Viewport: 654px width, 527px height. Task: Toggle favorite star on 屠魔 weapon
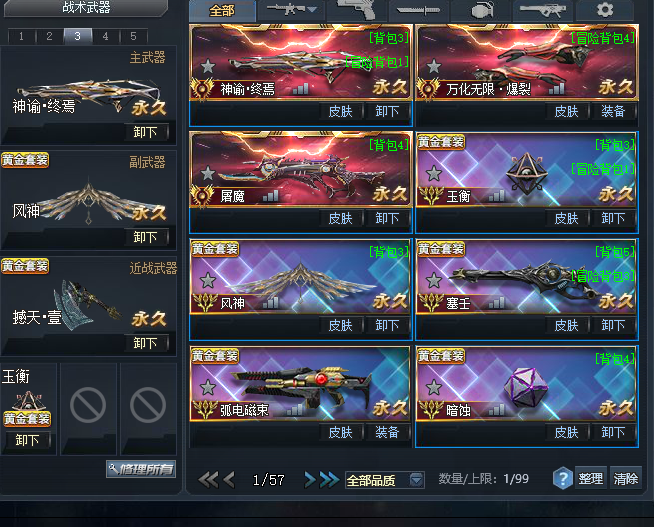pos(208,173)
